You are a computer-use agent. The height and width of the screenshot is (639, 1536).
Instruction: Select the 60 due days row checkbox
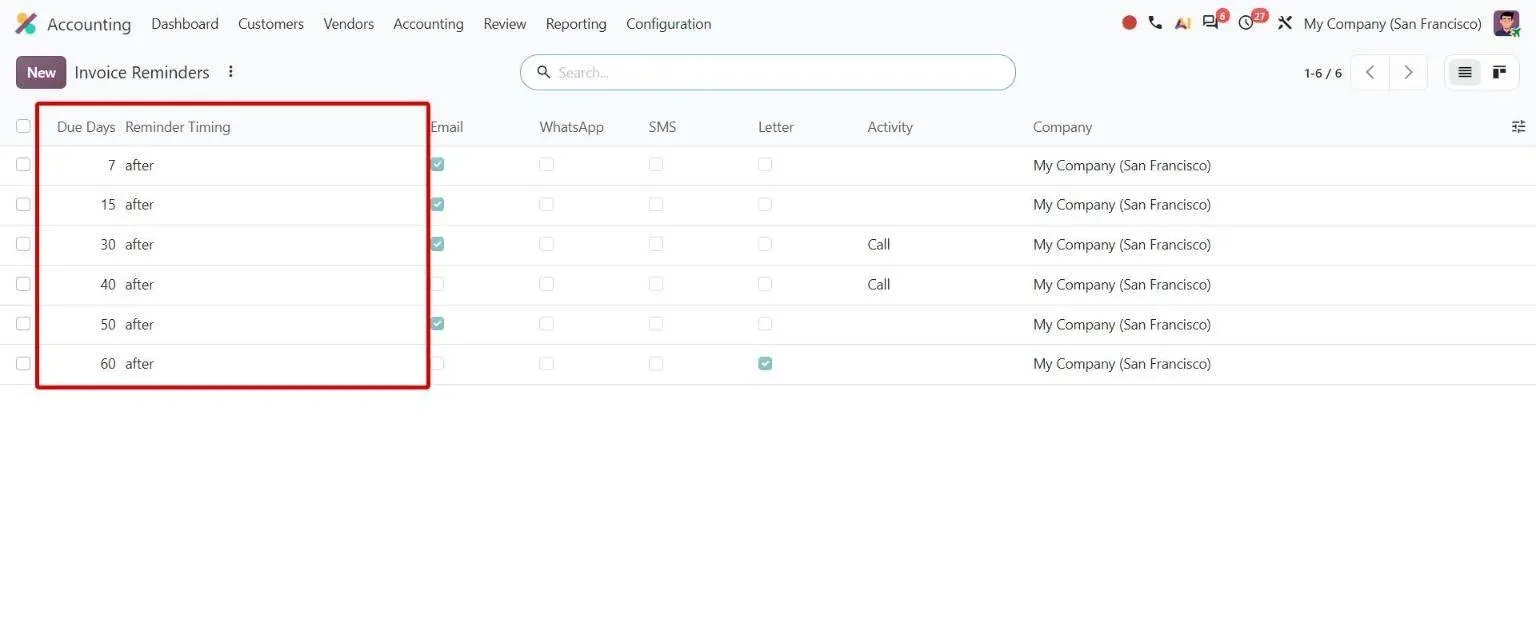pos(23,364)
